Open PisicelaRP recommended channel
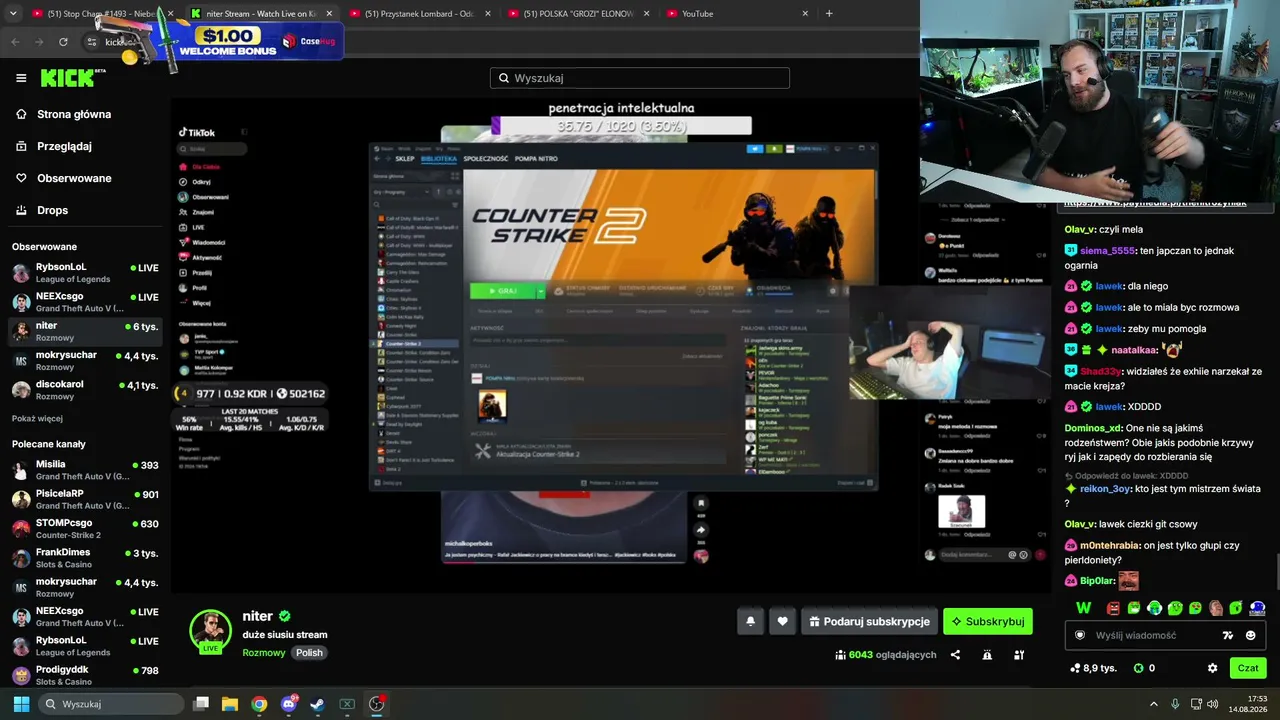This screenshot has height=720, width=1280. pos(85,499)
